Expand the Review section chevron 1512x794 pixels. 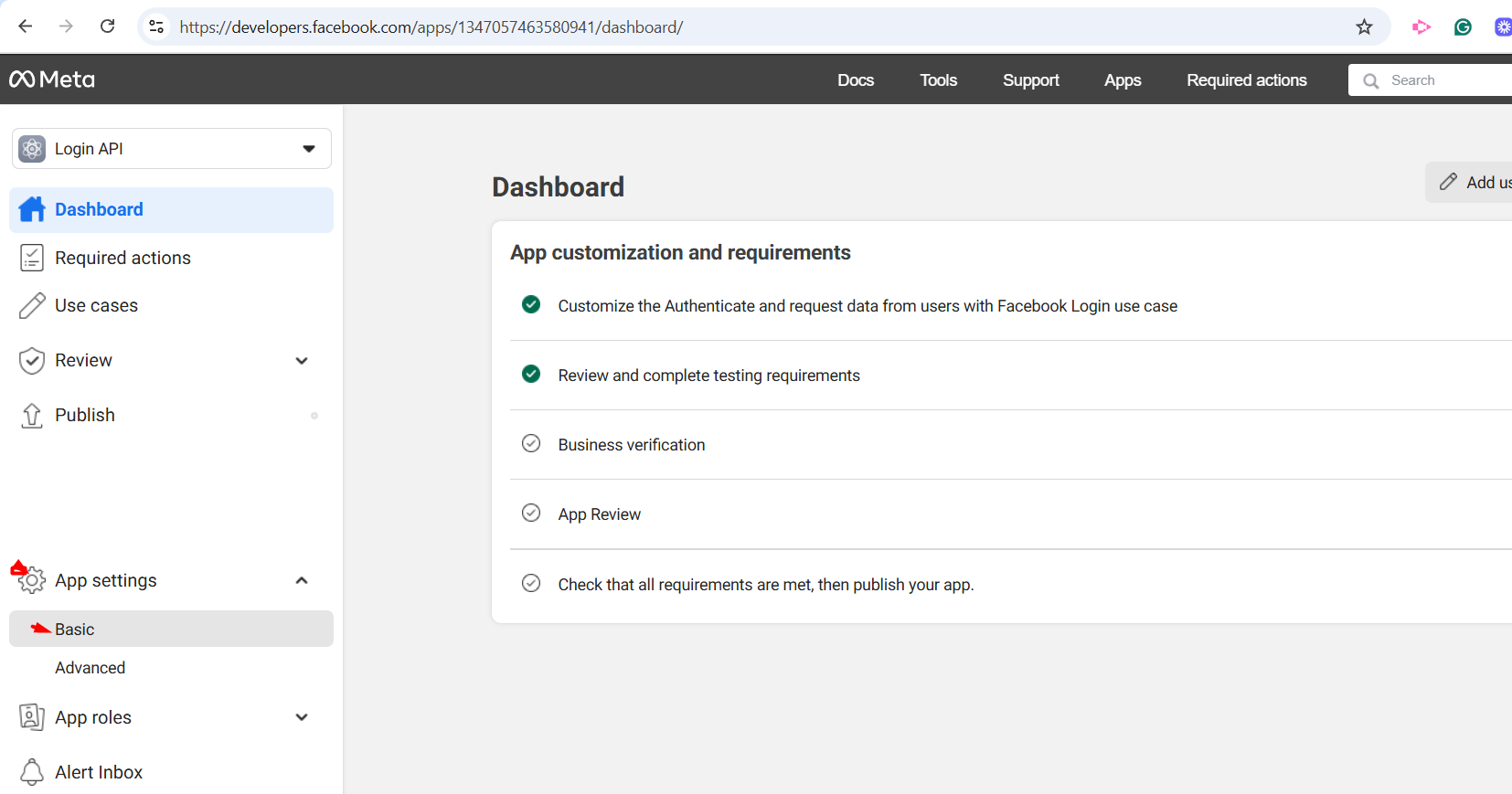(x=302, y=361)
